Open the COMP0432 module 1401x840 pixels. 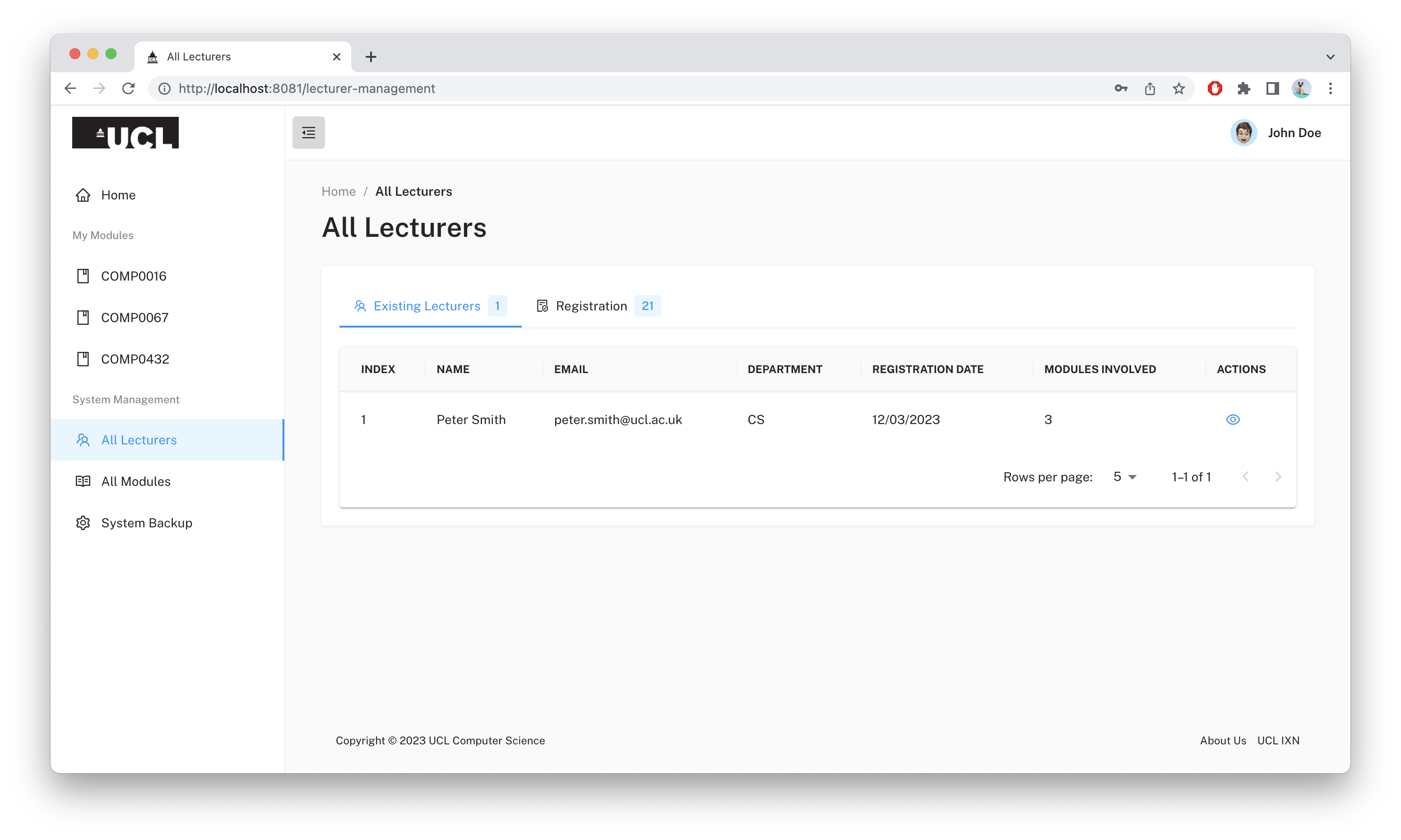click(x=167, y=359)
